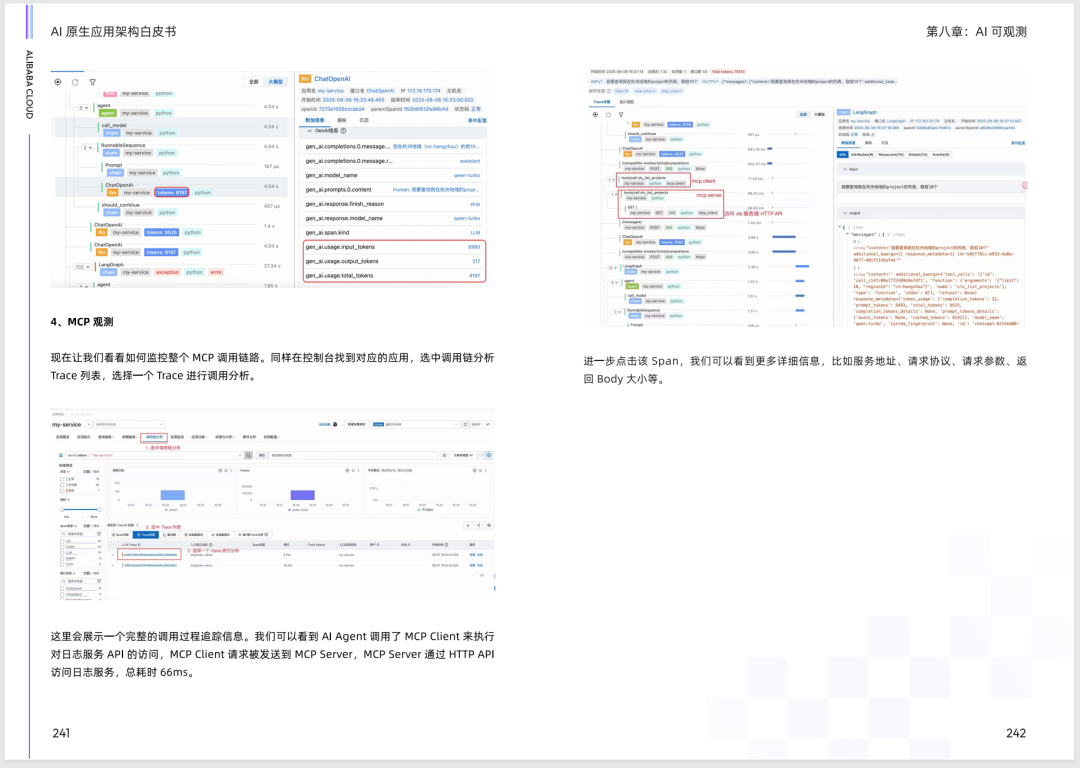Viewport: 1080px width, 768px height.
Task: Select the Span列表 tab button
Action: pos(120,535)
